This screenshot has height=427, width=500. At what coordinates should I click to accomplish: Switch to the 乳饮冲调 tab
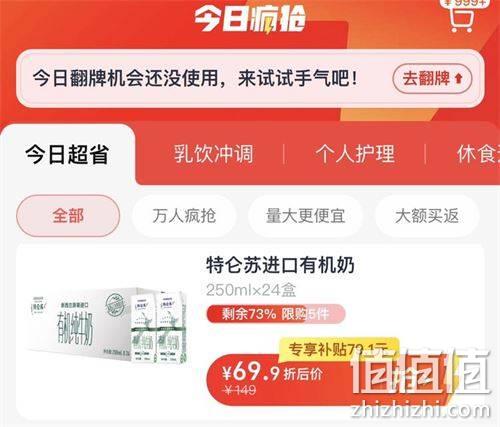(x=213, y=154)
